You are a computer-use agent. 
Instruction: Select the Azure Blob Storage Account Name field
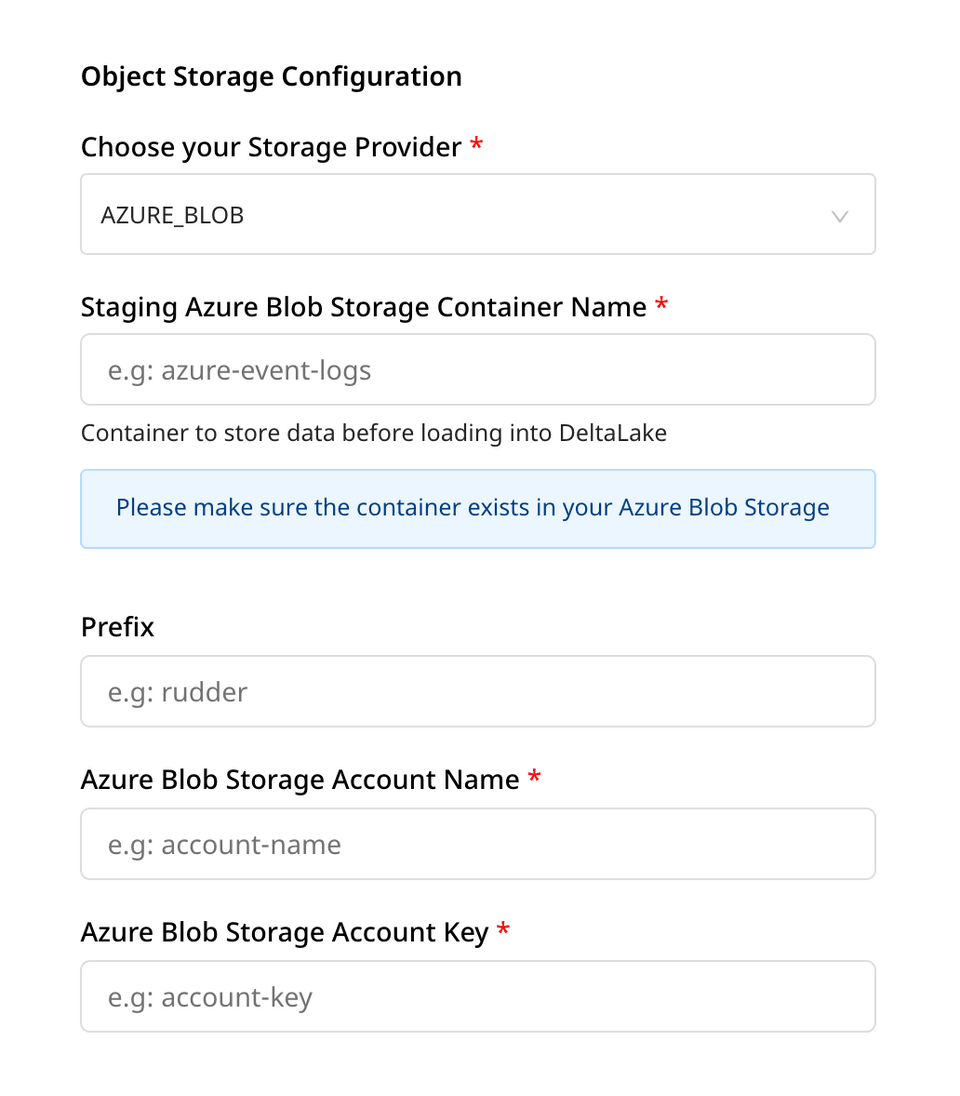click(478, 845)
